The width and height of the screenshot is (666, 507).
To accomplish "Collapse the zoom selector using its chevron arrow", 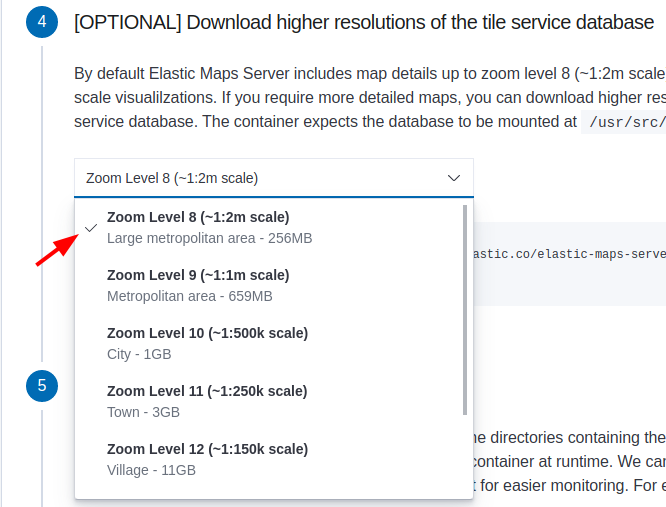I will pyautogui.click(x=454, y=178).
